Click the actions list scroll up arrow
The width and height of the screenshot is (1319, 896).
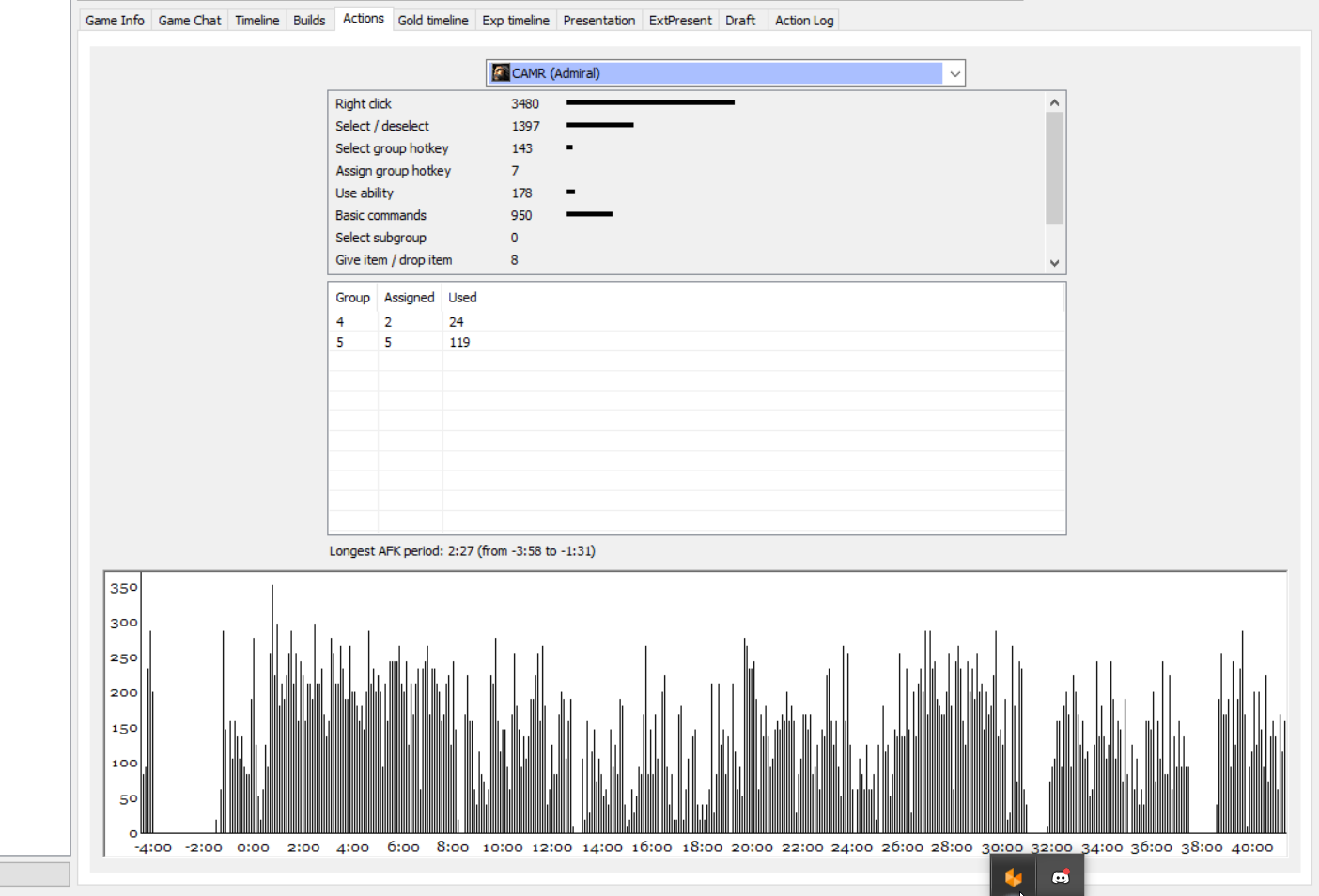(x=1054, y=102)
